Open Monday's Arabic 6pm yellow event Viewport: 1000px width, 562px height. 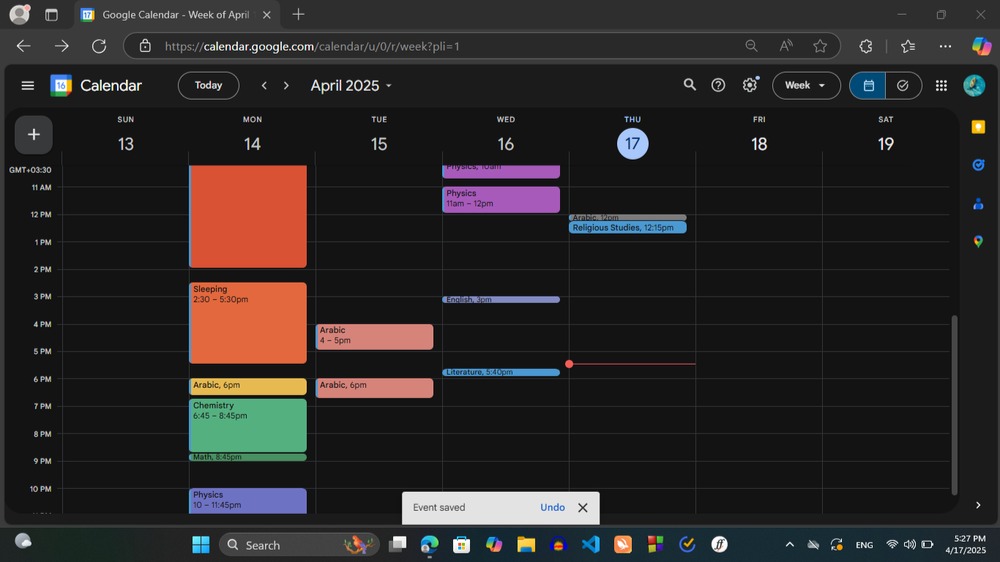pyautogui.click(x=248, y=386)
